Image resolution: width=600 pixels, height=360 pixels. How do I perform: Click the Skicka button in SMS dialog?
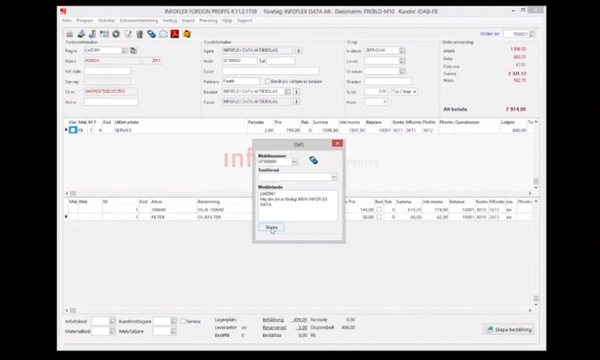pos(271,227)
